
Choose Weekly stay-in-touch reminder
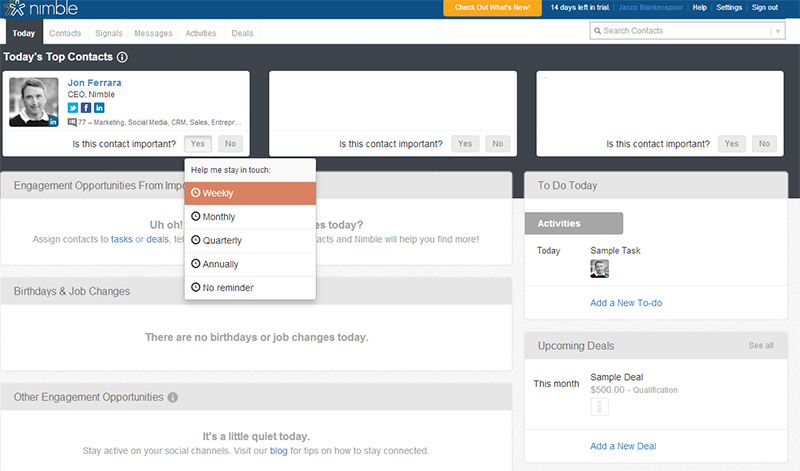(250, 193)
